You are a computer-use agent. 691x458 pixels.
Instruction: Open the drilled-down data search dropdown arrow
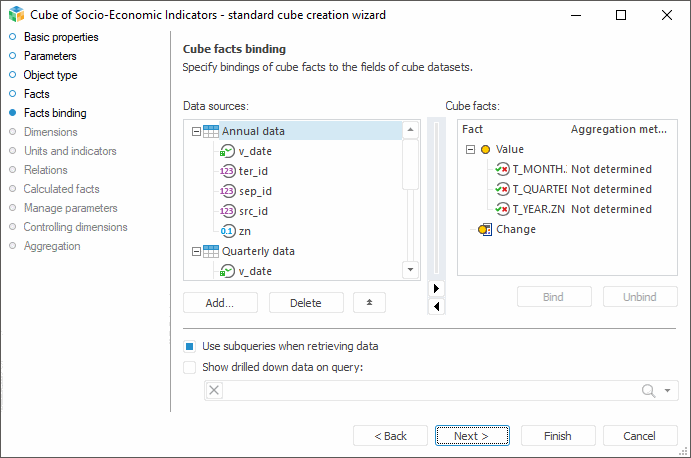pos(668,391)
